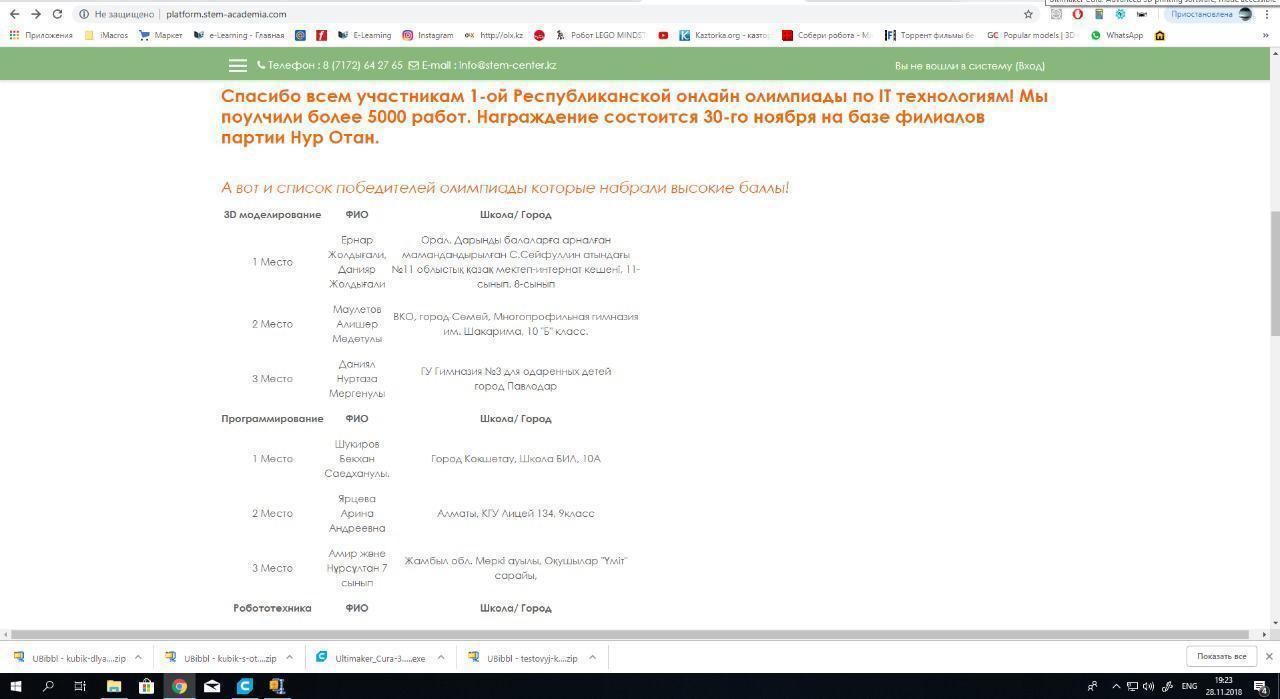The image size is (1280, 699).
Task: Open File Explorer on the taskbar
Action: (x=114, y=686)
